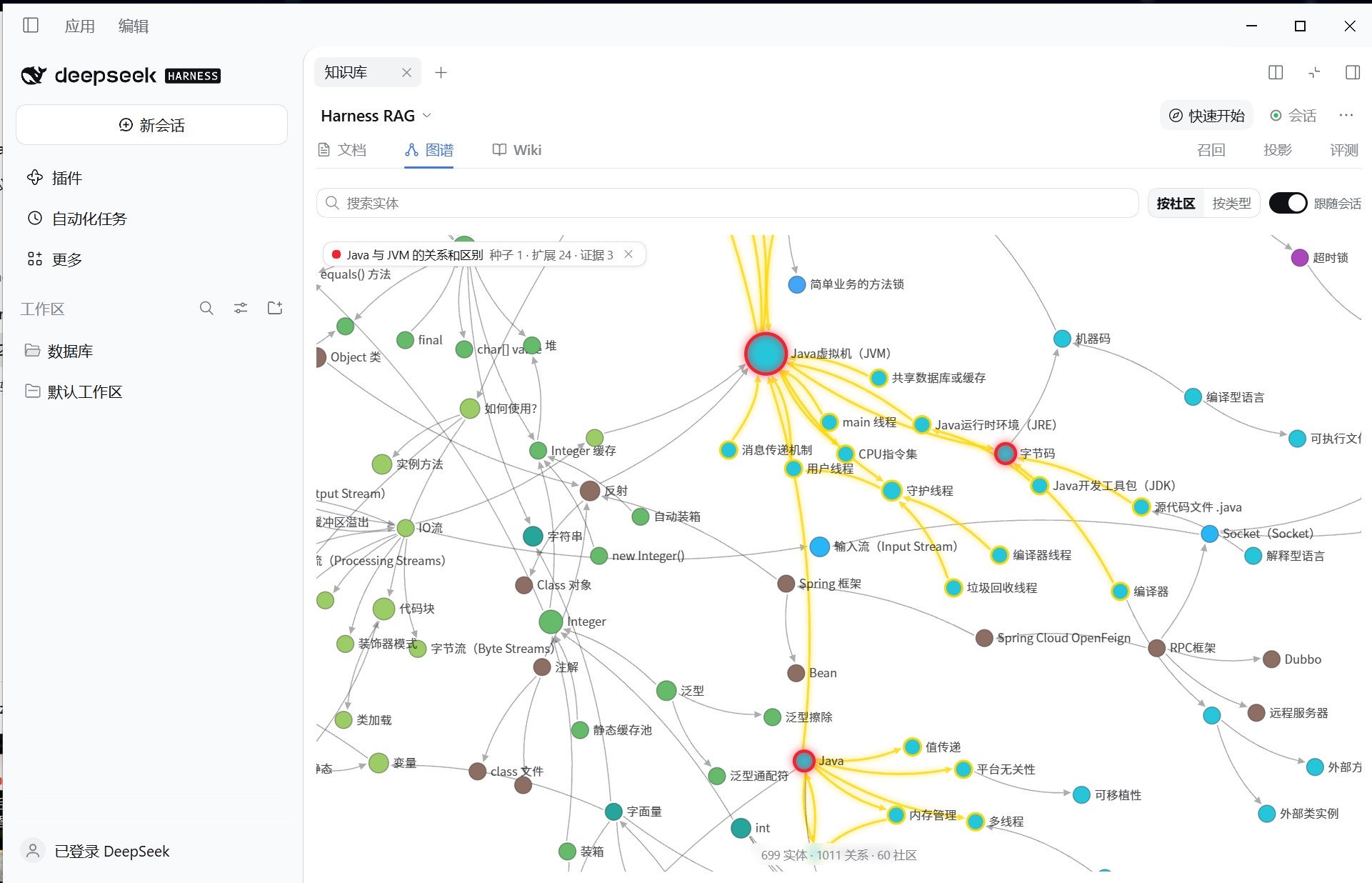Open the 工作区 filter settings icon
This screenshot has width=1372, height=883.
pyautogui.click(x=241, y=308)
